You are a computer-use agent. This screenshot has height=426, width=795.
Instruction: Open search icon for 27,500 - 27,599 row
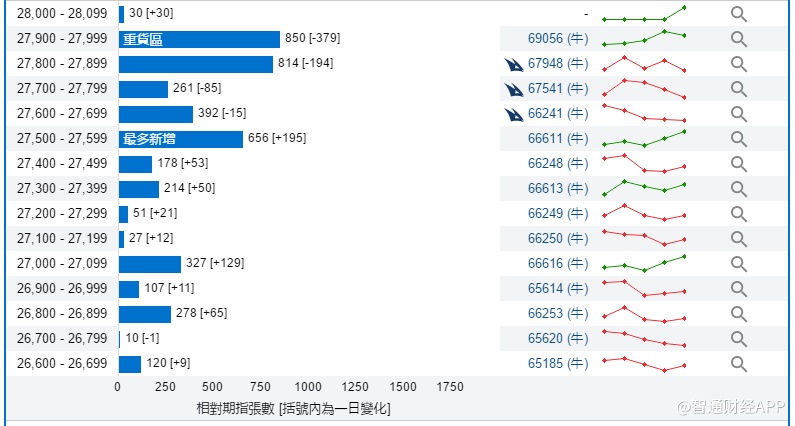(739, 139)
